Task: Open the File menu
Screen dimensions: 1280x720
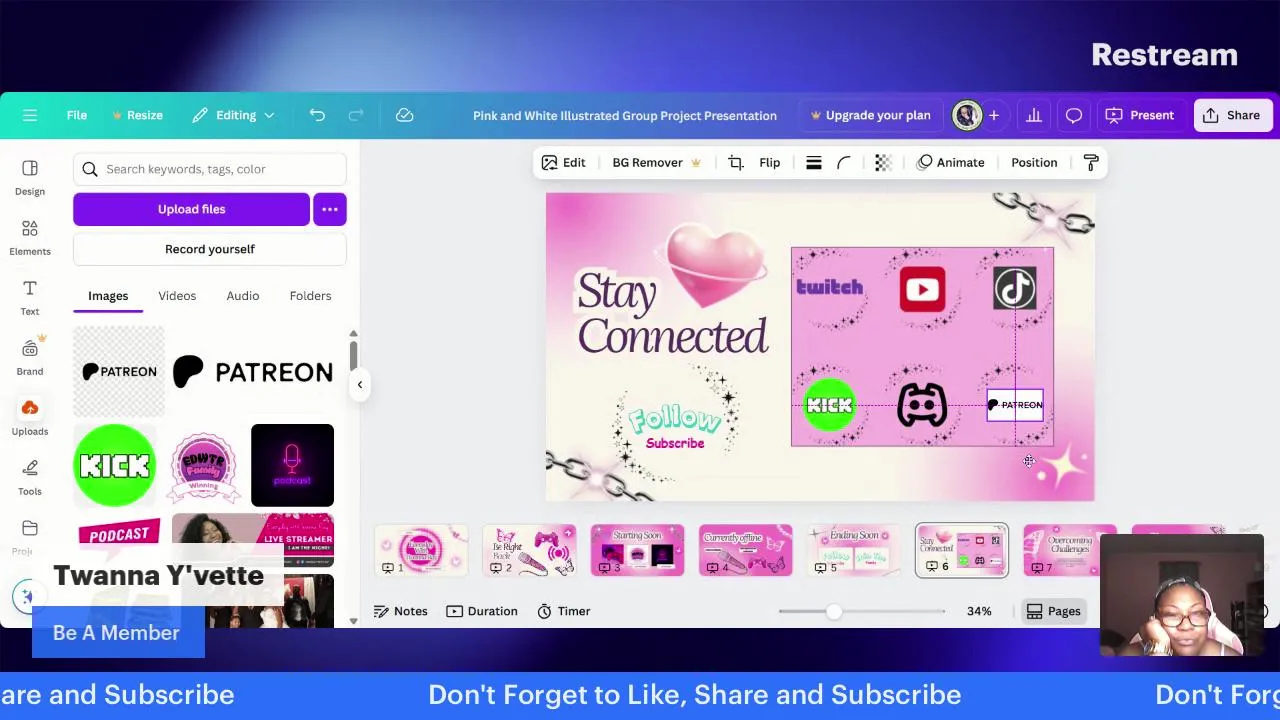Action: (x=77, y=115)
